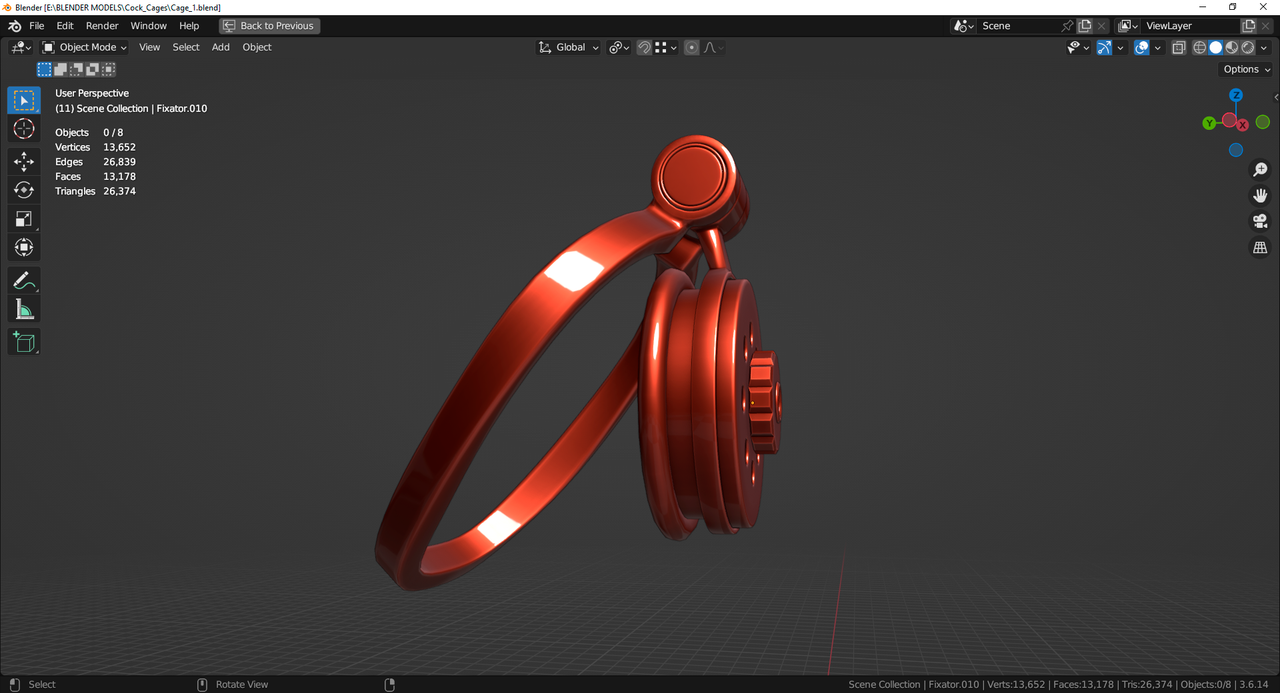Click the Blender version 3.6.14 text
The width and height of the screenshot is (1280, 693).
point(1253,684)
